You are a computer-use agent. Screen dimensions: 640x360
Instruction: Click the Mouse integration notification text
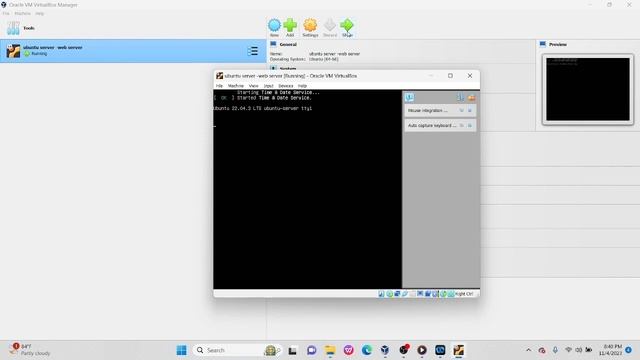(427, 111)
